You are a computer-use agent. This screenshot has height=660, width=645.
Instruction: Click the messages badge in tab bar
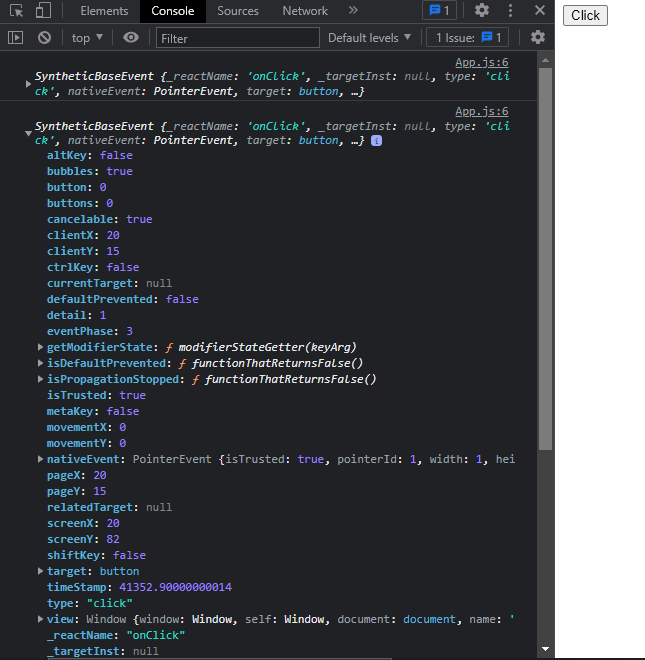[x=439, y=11]
